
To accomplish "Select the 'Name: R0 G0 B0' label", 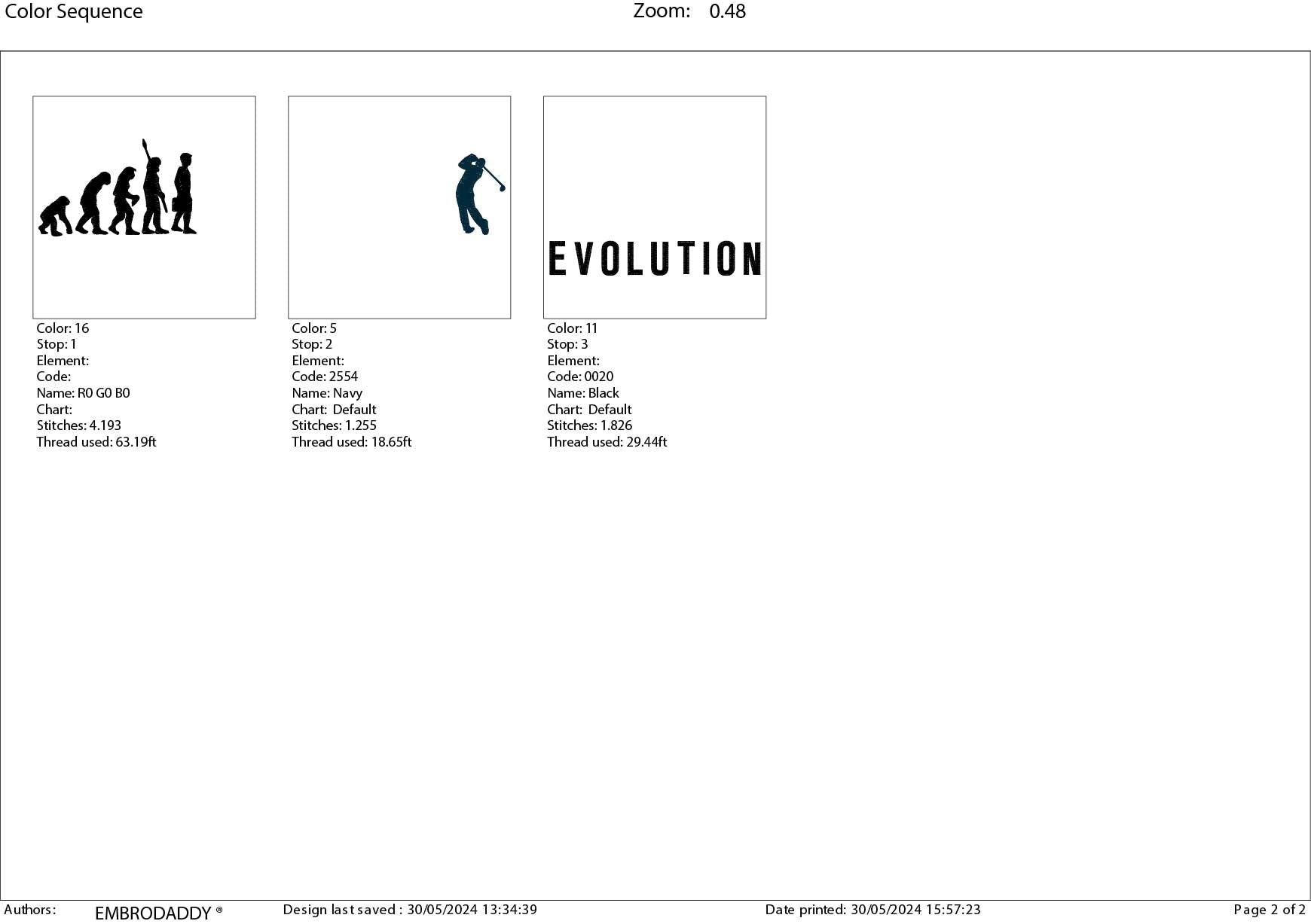I will [83, 393].
